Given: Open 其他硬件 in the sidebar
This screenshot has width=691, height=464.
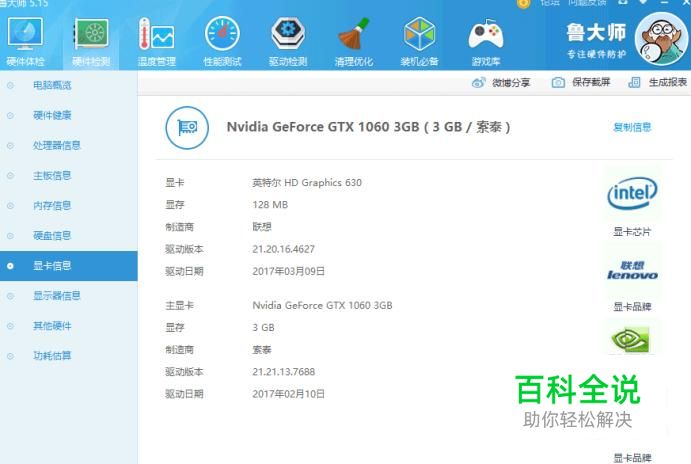Looking at the screenshot, I should click(52, 326).
